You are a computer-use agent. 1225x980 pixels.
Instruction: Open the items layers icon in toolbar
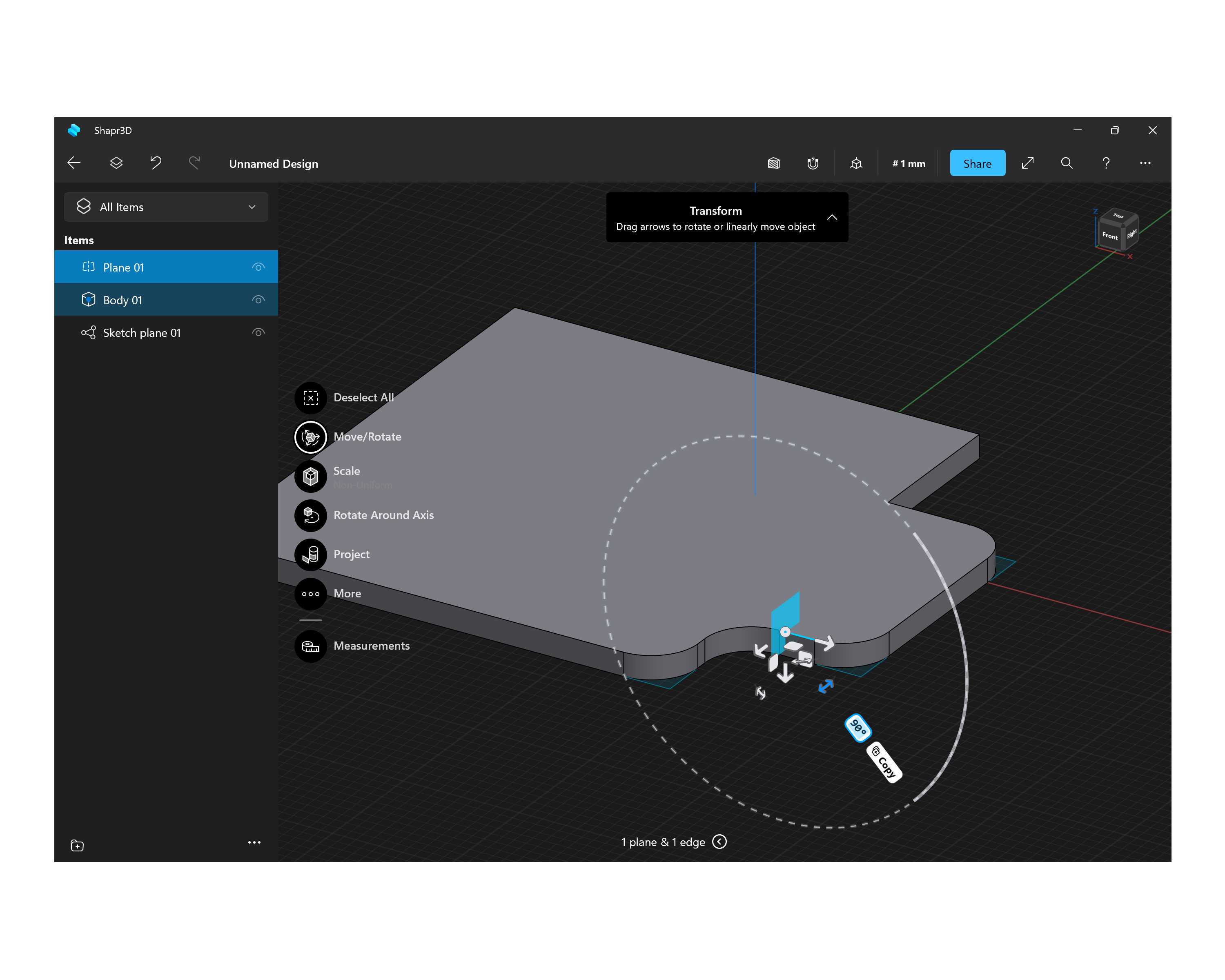(116, 164)
